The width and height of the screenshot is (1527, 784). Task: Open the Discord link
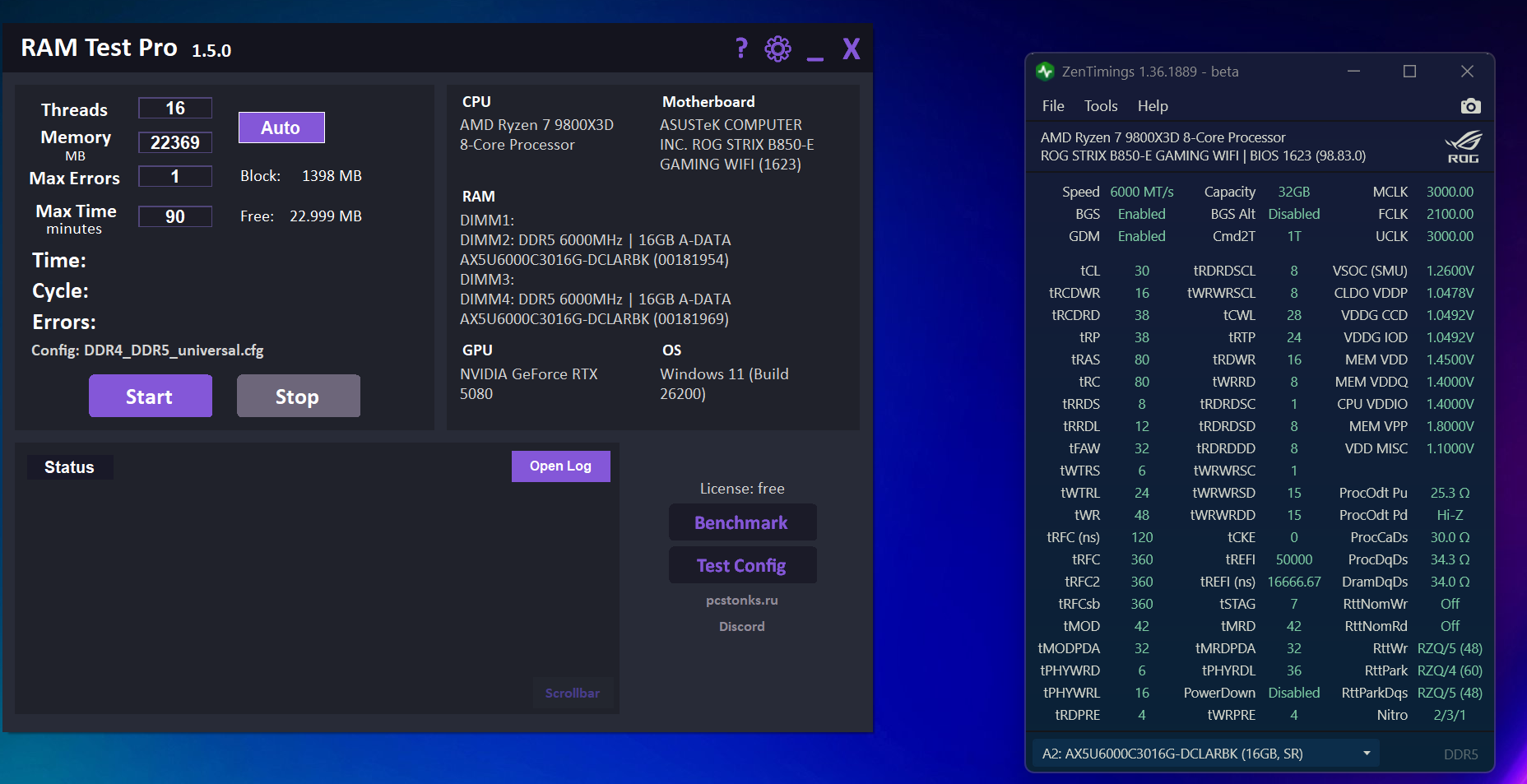coord(742,627)
